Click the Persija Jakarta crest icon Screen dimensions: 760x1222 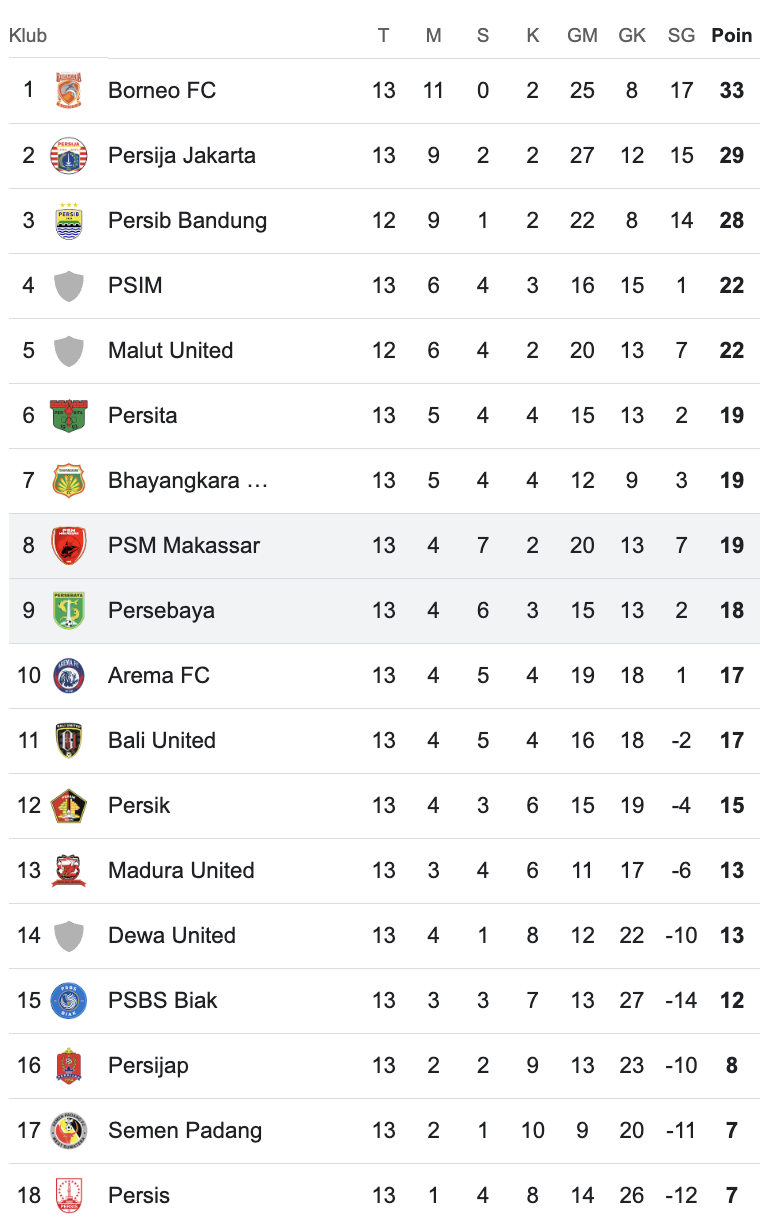69,155
